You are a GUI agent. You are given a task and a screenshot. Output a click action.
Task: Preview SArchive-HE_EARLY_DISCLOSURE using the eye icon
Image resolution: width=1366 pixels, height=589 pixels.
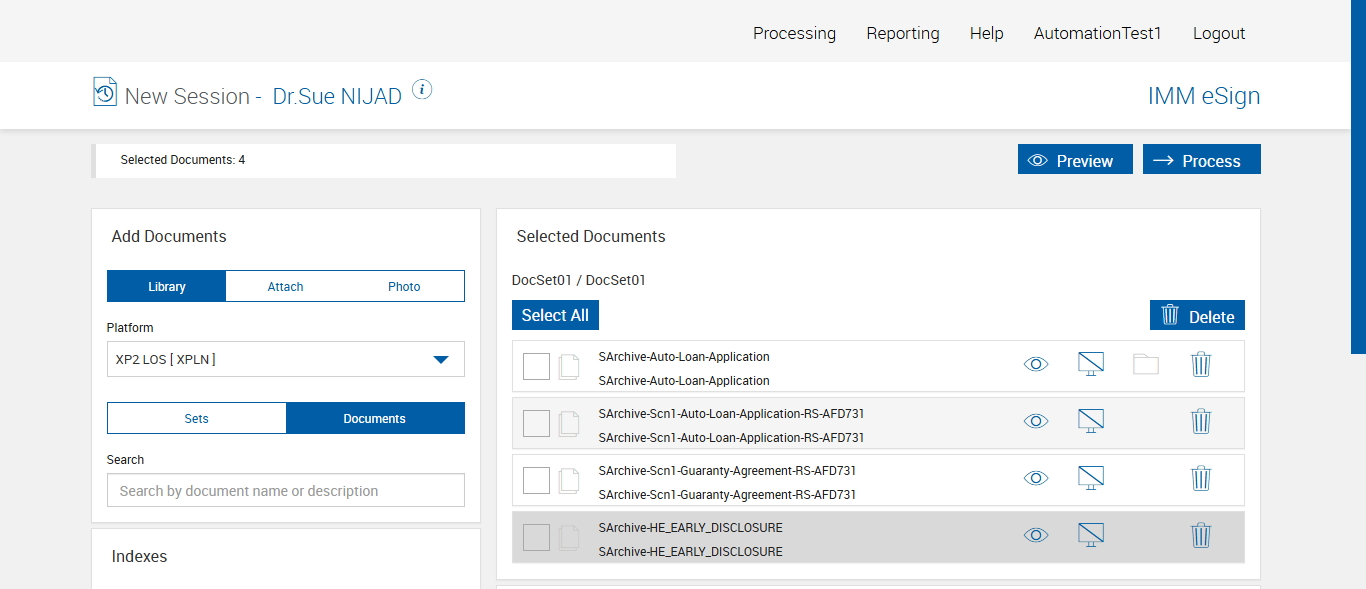[x=1036, y=536]
